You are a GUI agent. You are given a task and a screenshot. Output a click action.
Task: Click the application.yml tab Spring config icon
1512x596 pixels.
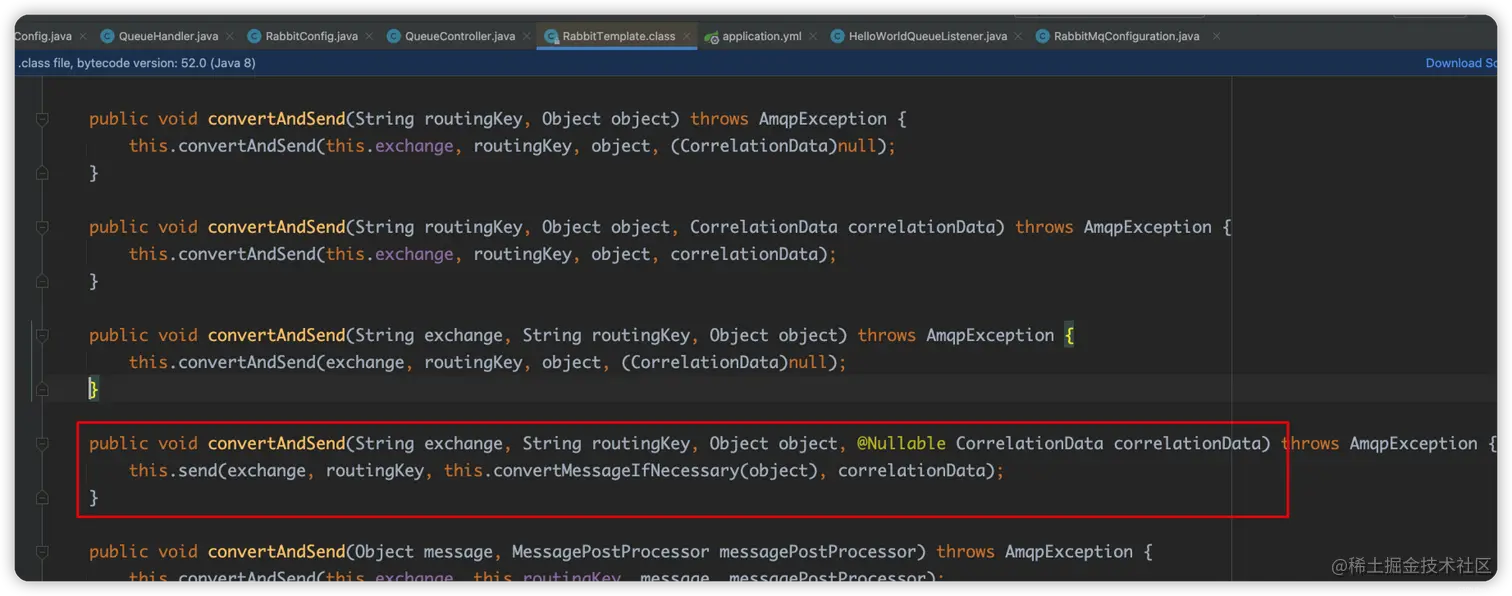click(x=711, y=36)
